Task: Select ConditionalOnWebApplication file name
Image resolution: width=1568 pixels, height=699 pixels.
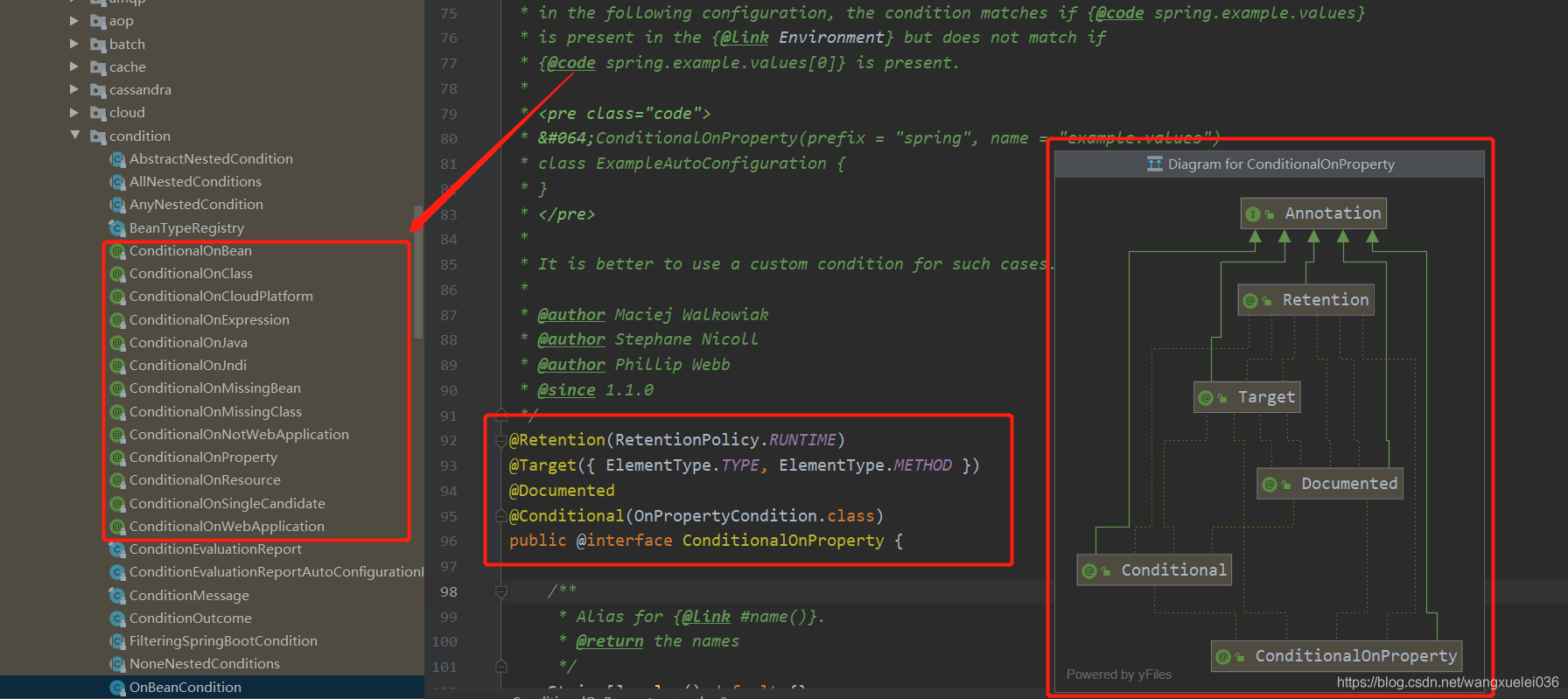Action: coord(227,526)
